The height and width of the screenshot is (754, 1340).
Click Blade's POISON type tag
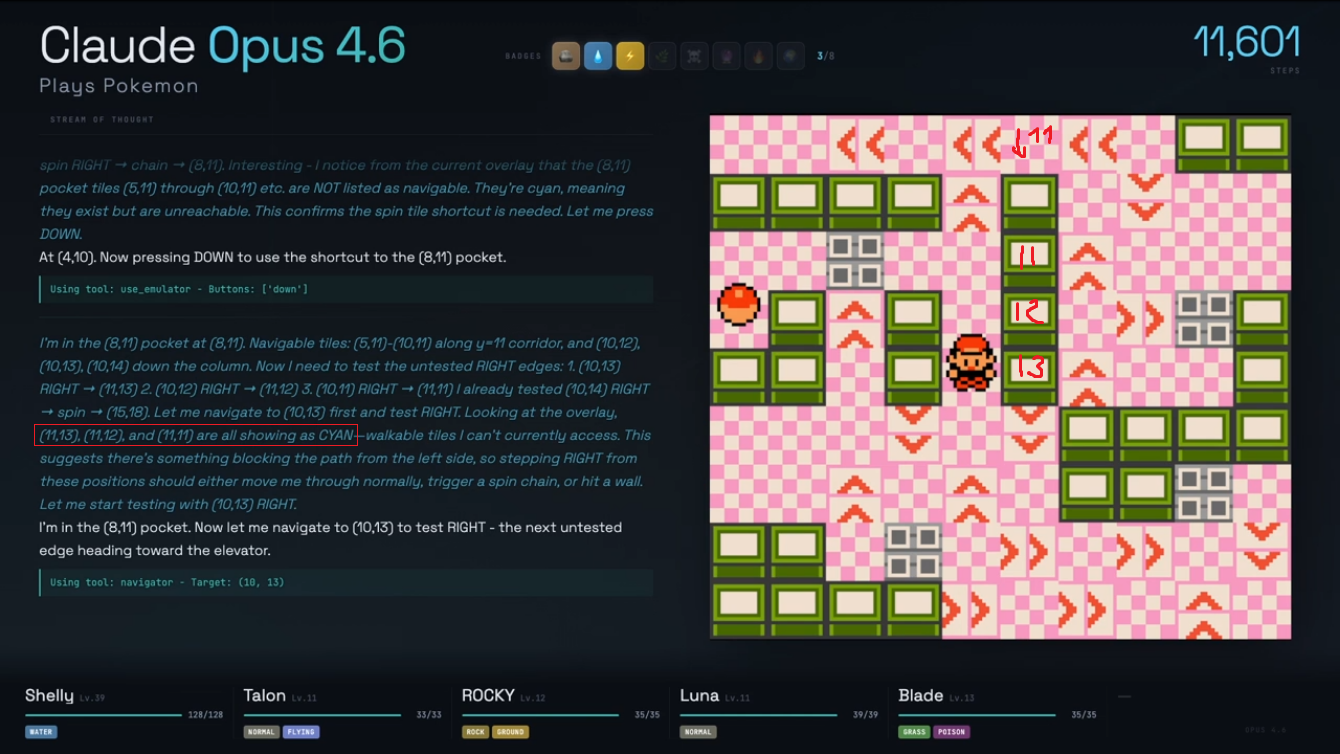click(x=951, y=732)
